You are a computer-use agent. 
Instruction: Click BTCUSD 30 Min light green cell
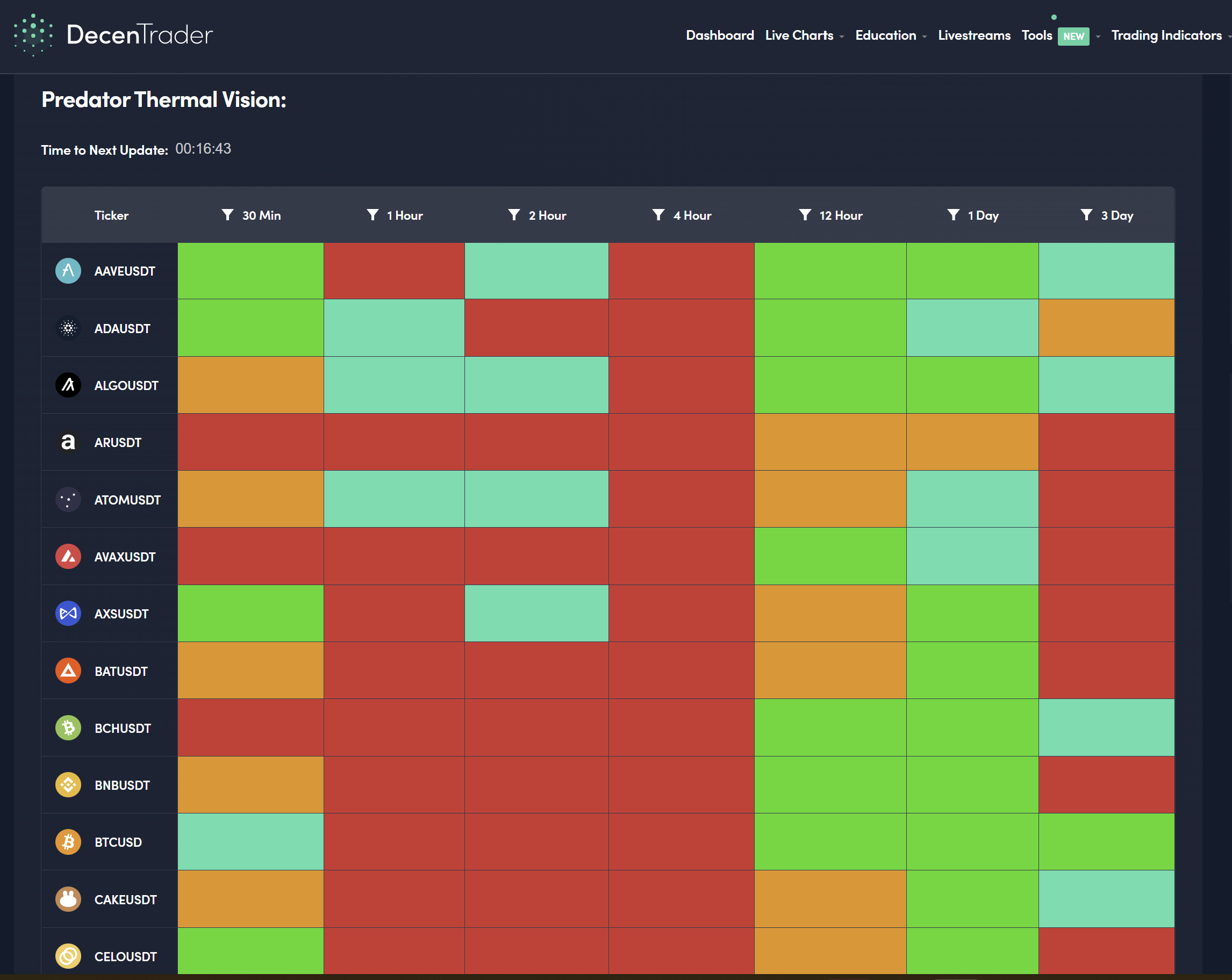250,842
